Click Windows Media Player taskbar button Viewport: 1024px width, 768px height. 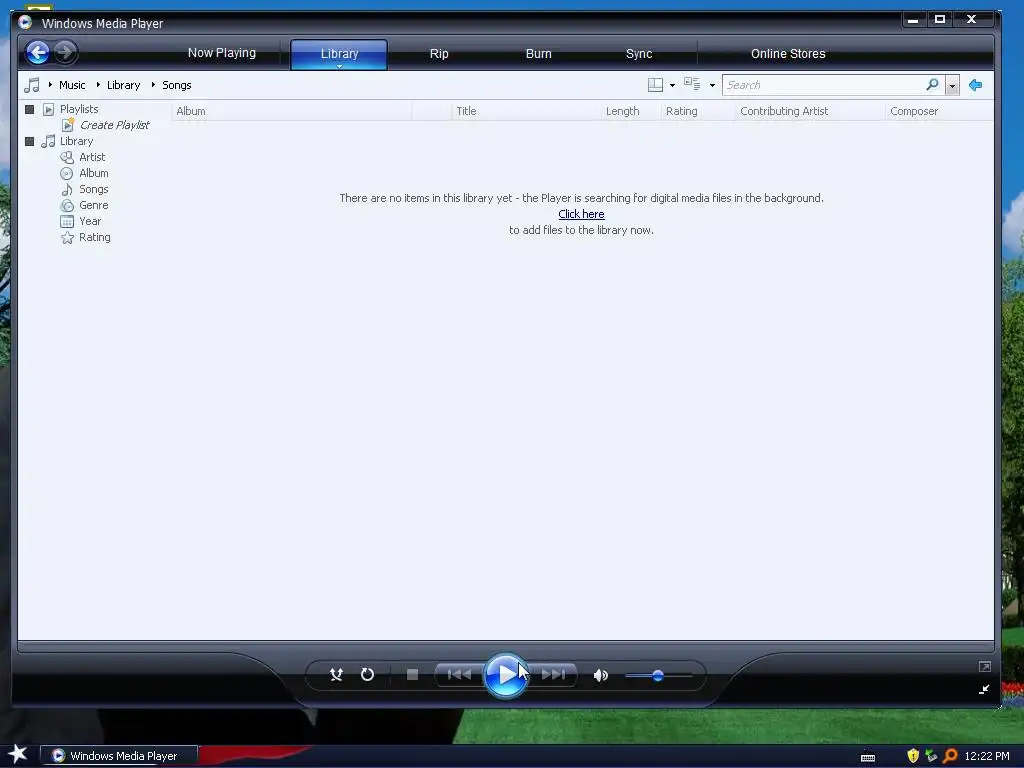120,756
